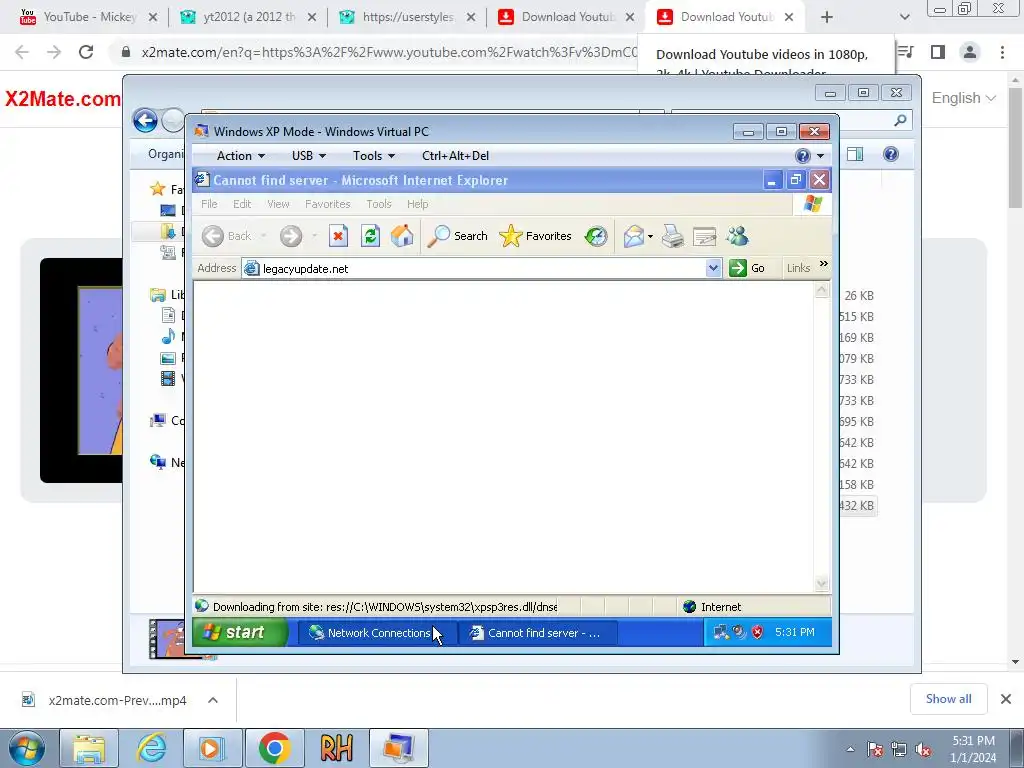Viewport: 1024px width, 768px height.
Task: Open Internet Explorer from Windows 7 taskbar
Action: [151, 748]
